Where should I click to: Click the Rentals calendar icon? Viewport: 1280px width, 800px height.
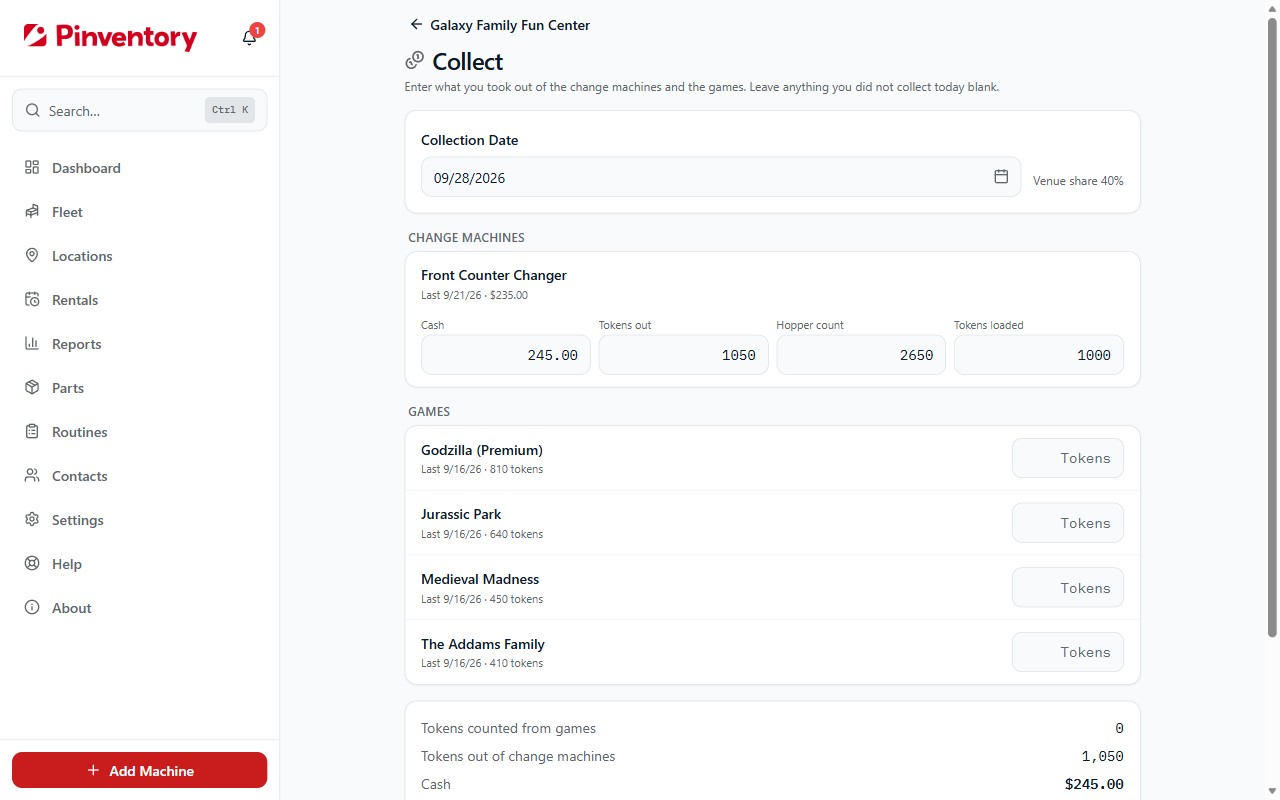(x=32, y=300)
